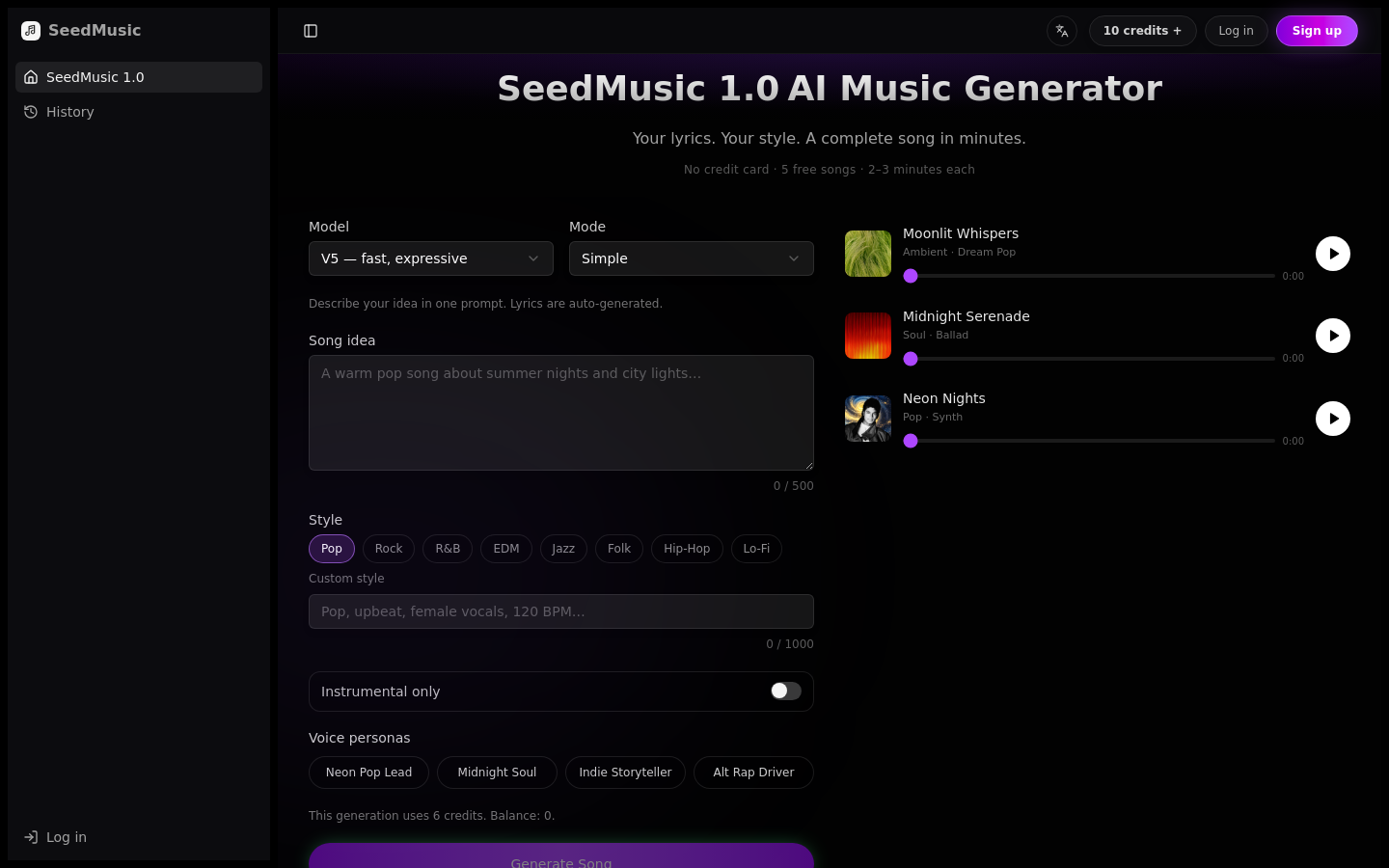The image size is (1389, 868).
Task: Focus the Song idea text area
Action: 561,413
